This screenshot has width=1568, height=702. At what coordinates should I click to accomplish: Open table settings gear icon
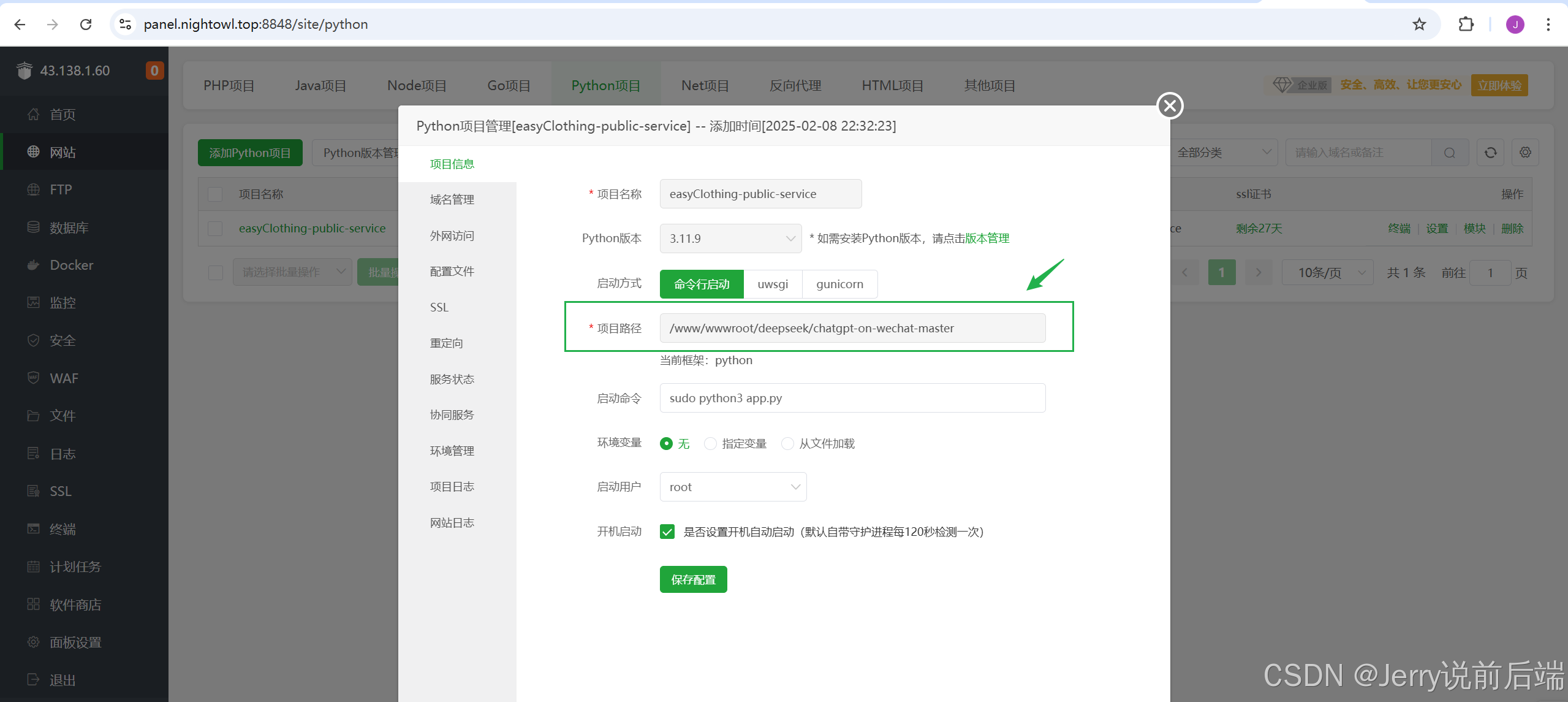coord(1525,153)
